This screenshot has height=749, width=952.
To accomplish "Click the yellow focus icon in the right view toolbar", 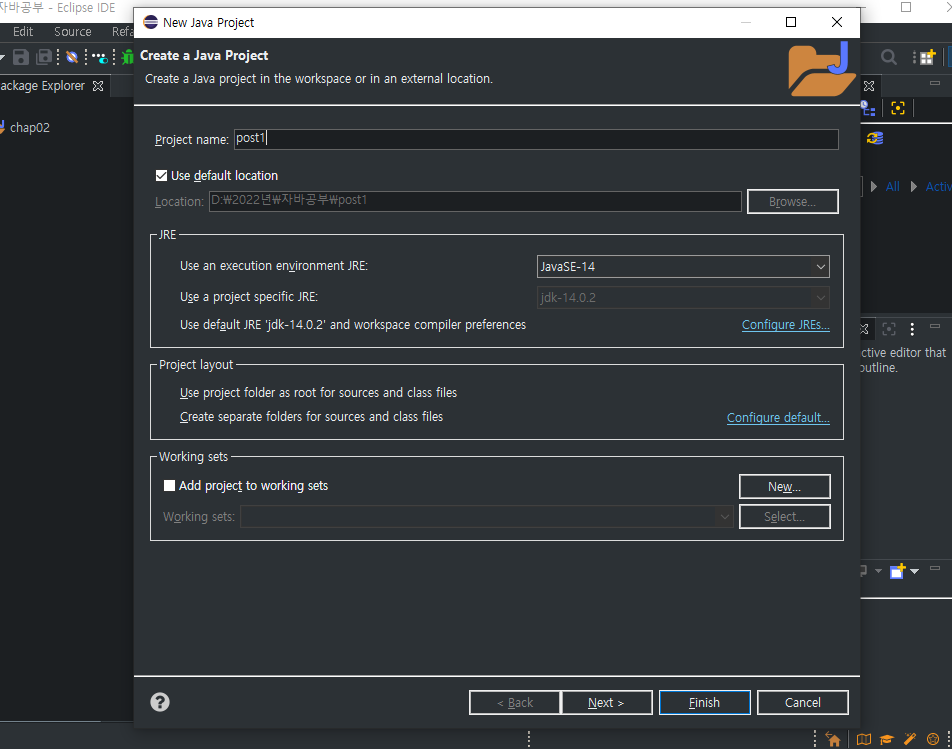I will coord(898,108).
